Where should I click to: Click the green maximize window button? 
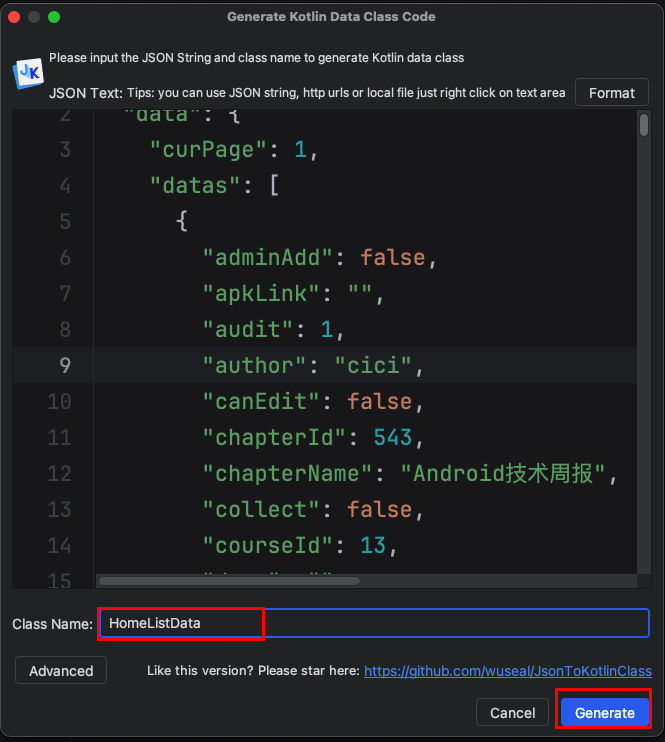coord(54,17)
